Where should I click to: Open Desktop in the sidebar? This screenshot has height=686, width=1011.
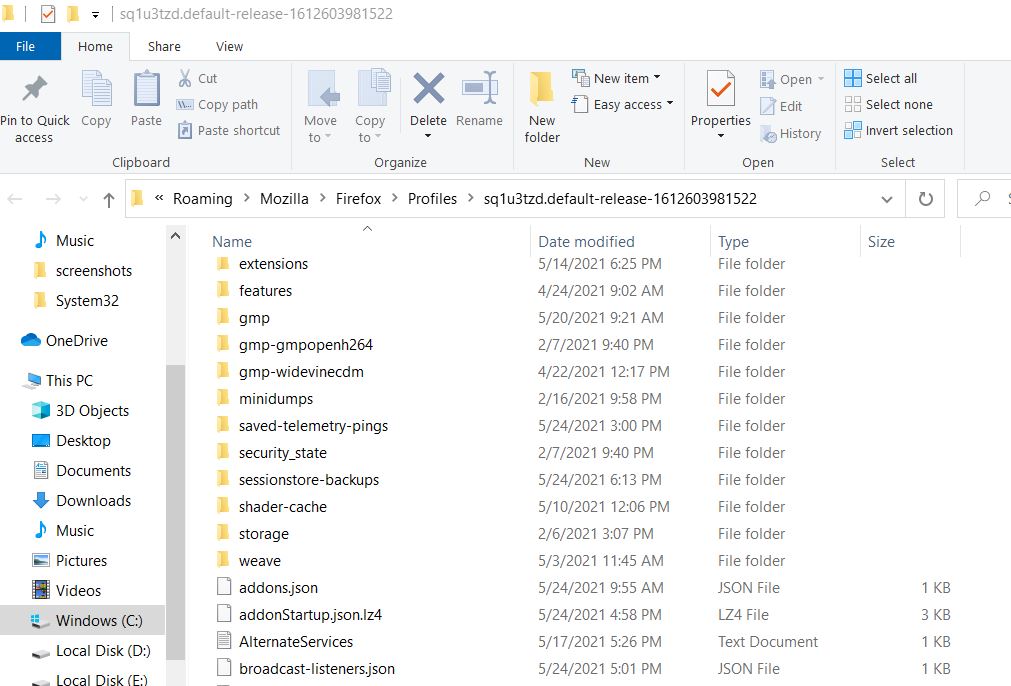pos(71,441)
